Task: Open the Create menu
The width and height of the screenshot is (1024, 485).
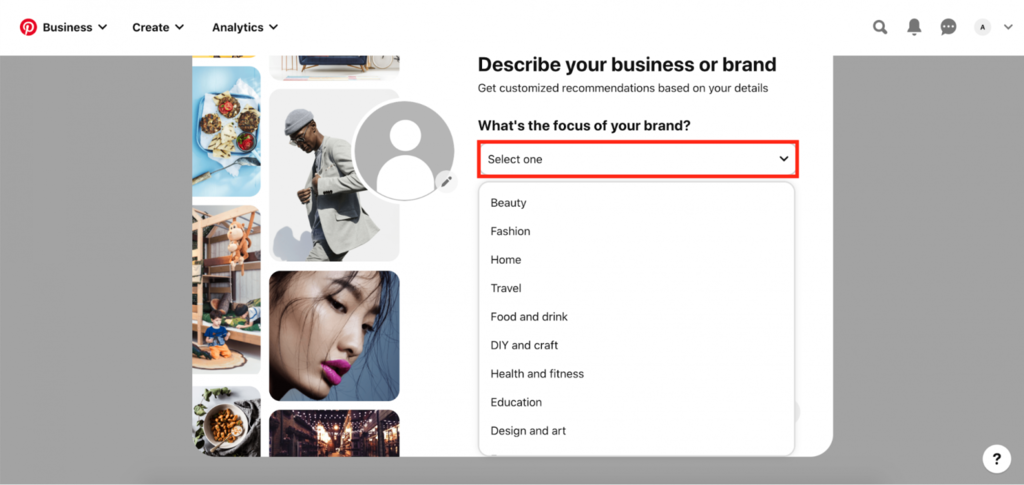Action: (158, 27)
